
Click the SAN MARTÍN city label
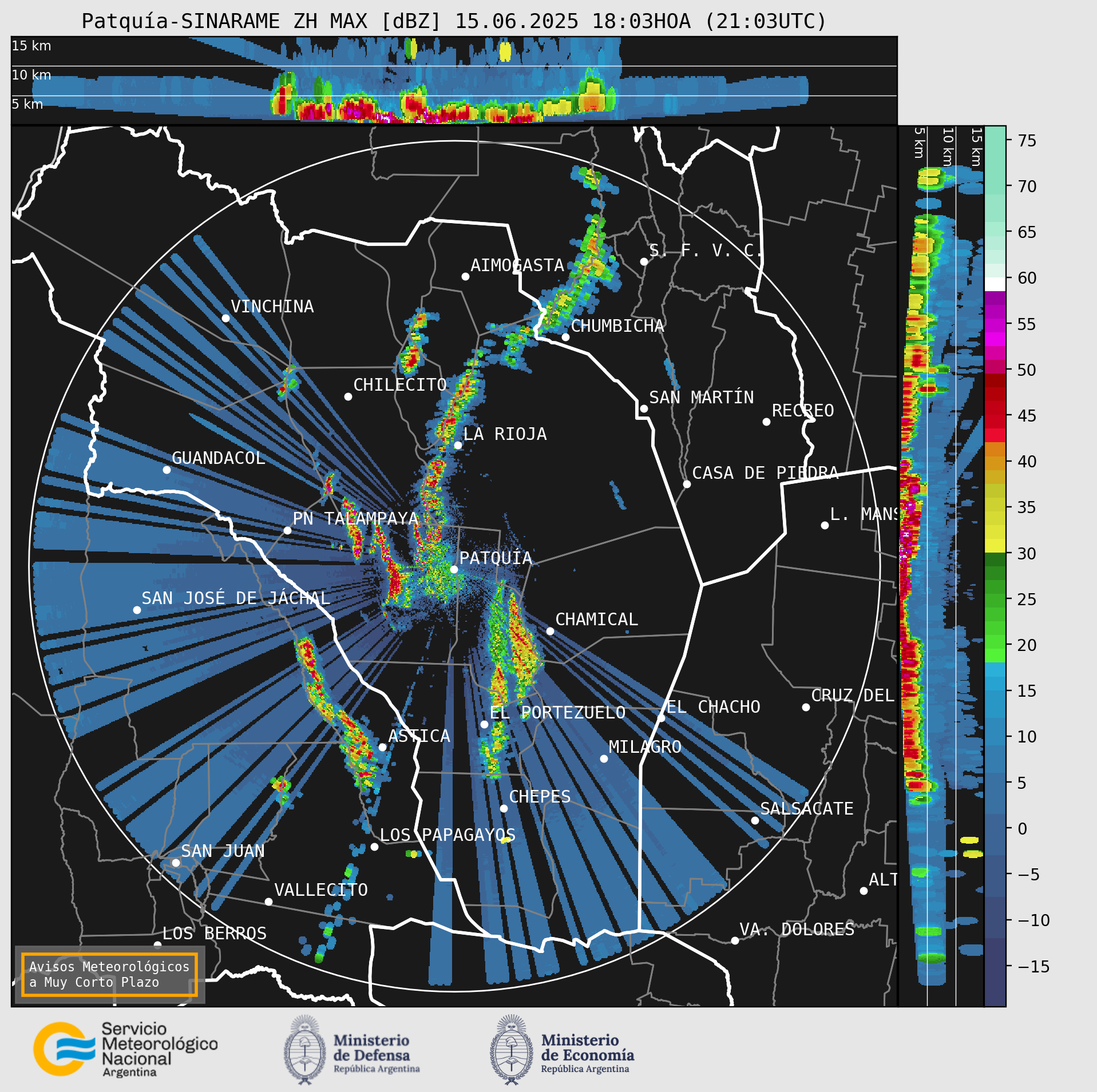point(702,398)
